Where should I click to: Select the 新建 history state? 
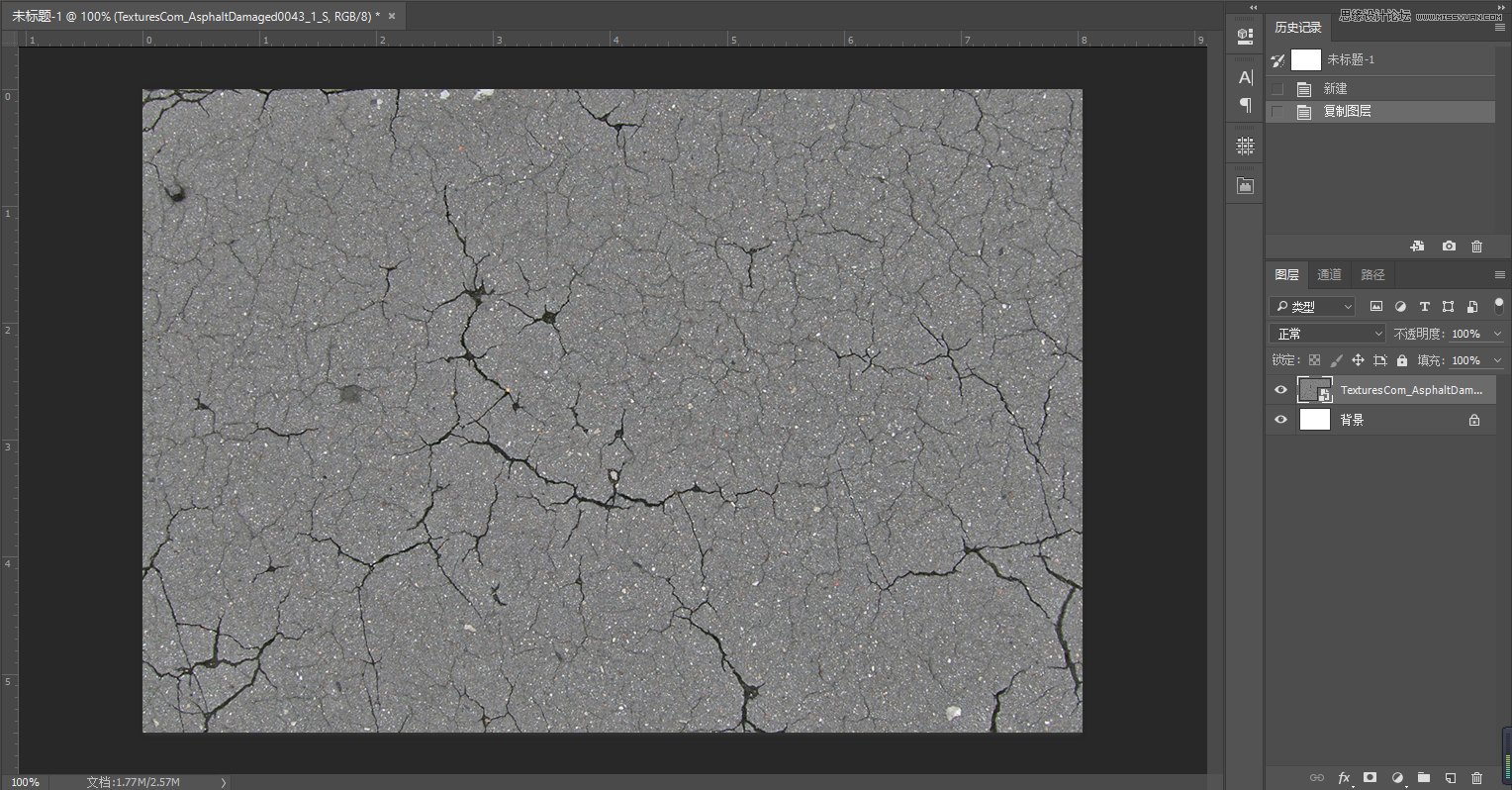1380,89
